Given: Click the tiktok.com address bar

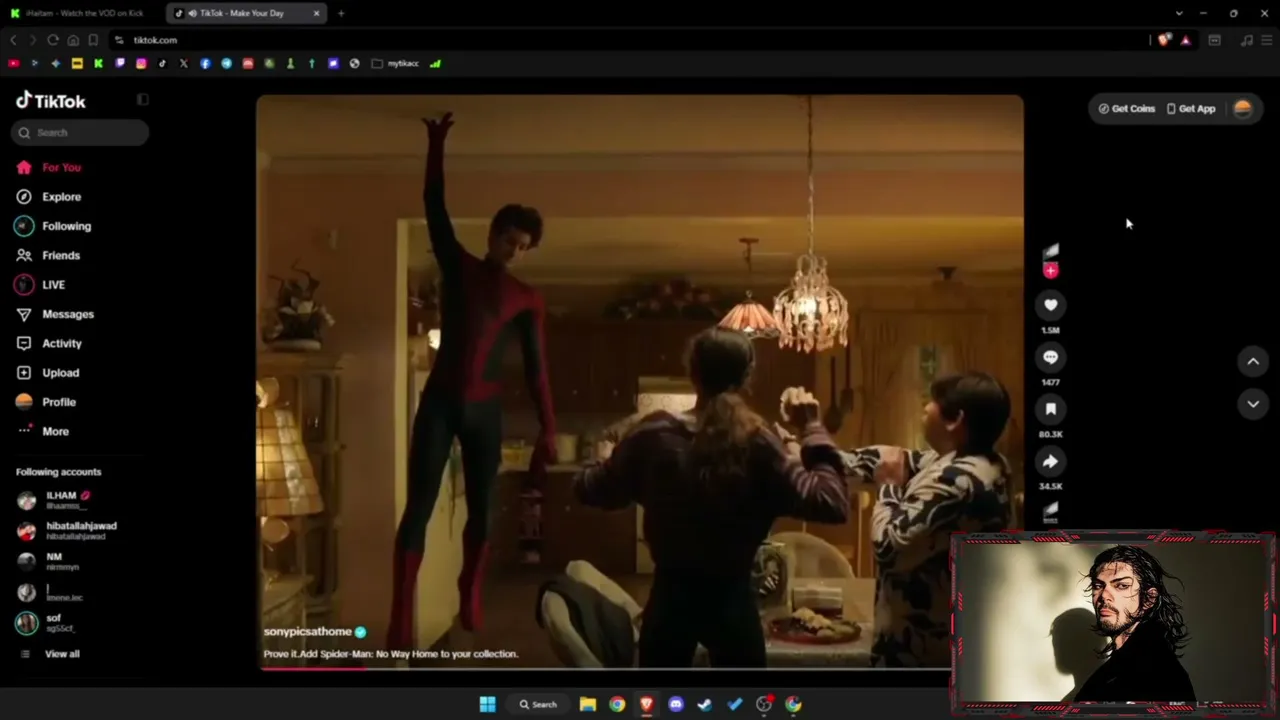Looking at the screenshot, I should point(630,40).
